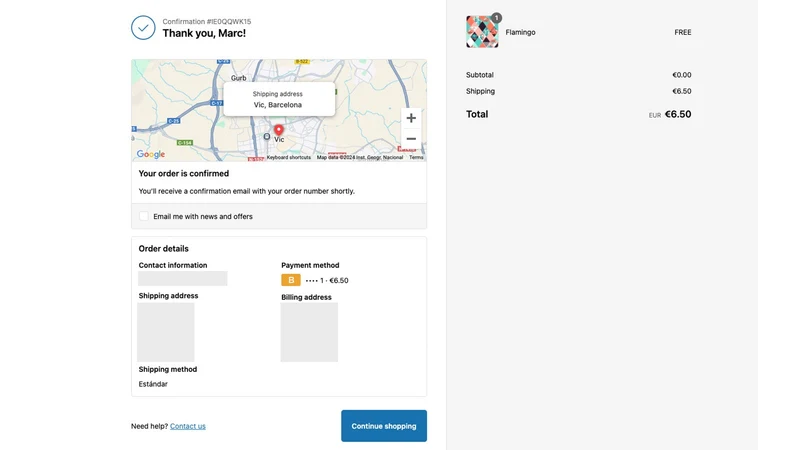Click the FREE price label
The width and height of the screenshot is (800, 450).
coord(683,32)
